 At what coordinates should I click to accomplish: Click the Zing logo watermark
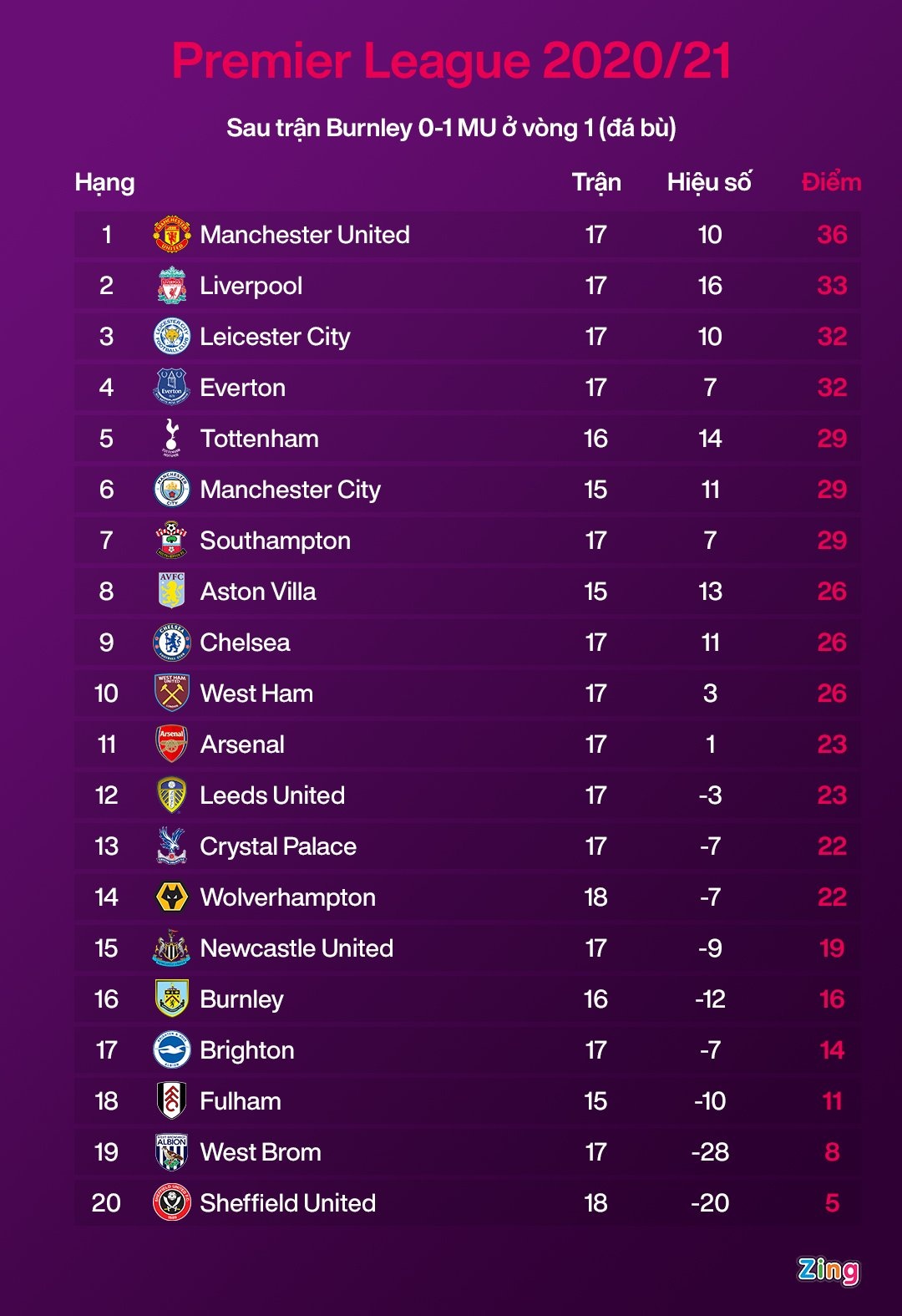[828, 1270]
